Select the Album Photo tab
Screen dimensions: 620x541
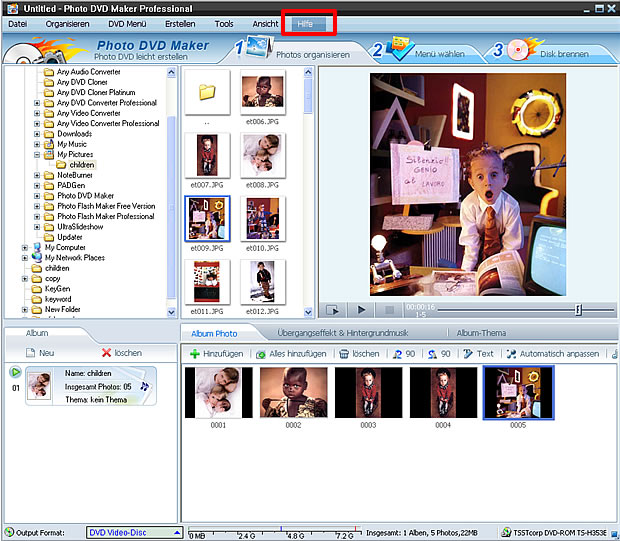coord(214,334)
